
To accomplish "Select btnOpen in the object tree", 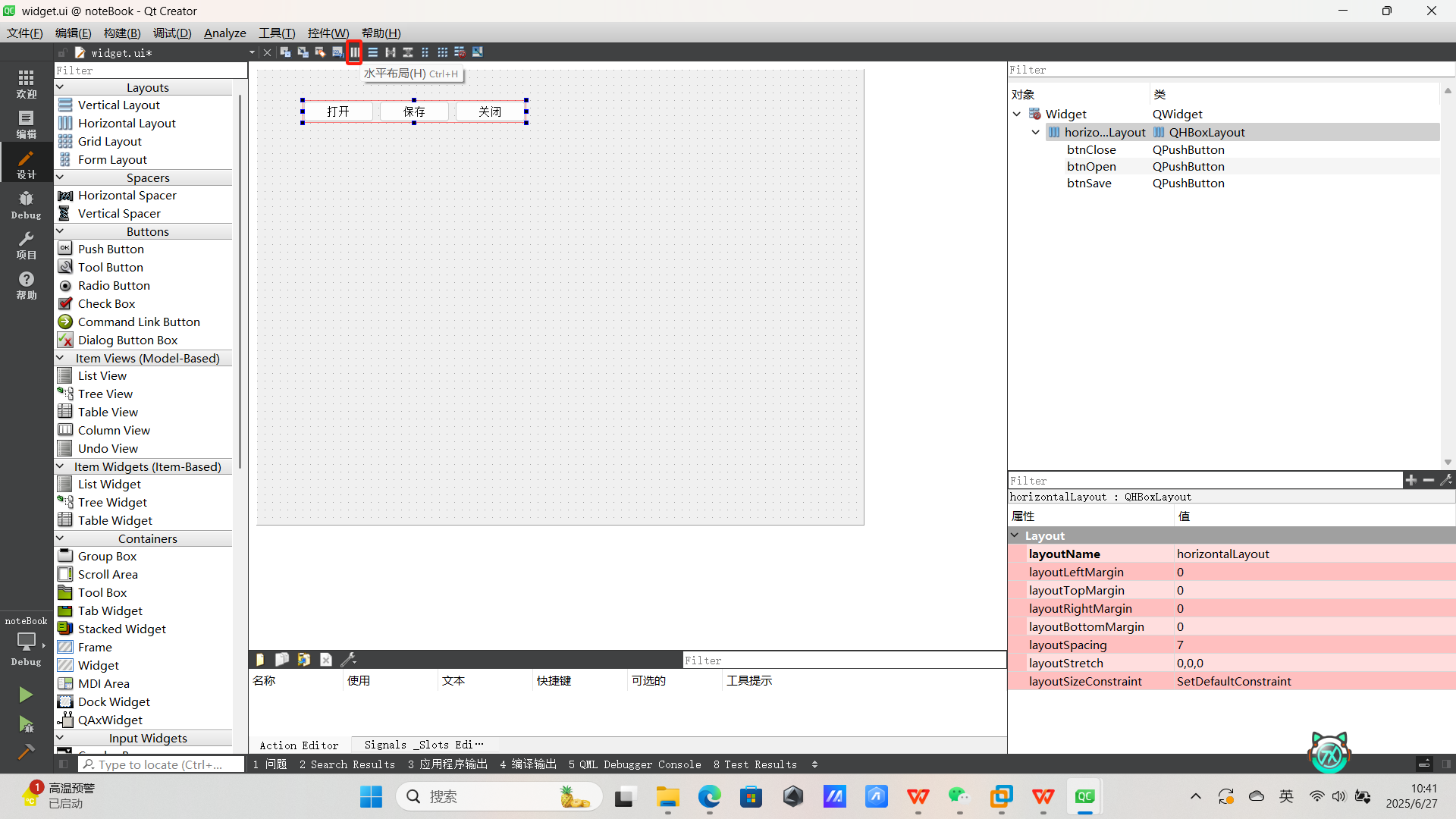I will point(1091,166).
